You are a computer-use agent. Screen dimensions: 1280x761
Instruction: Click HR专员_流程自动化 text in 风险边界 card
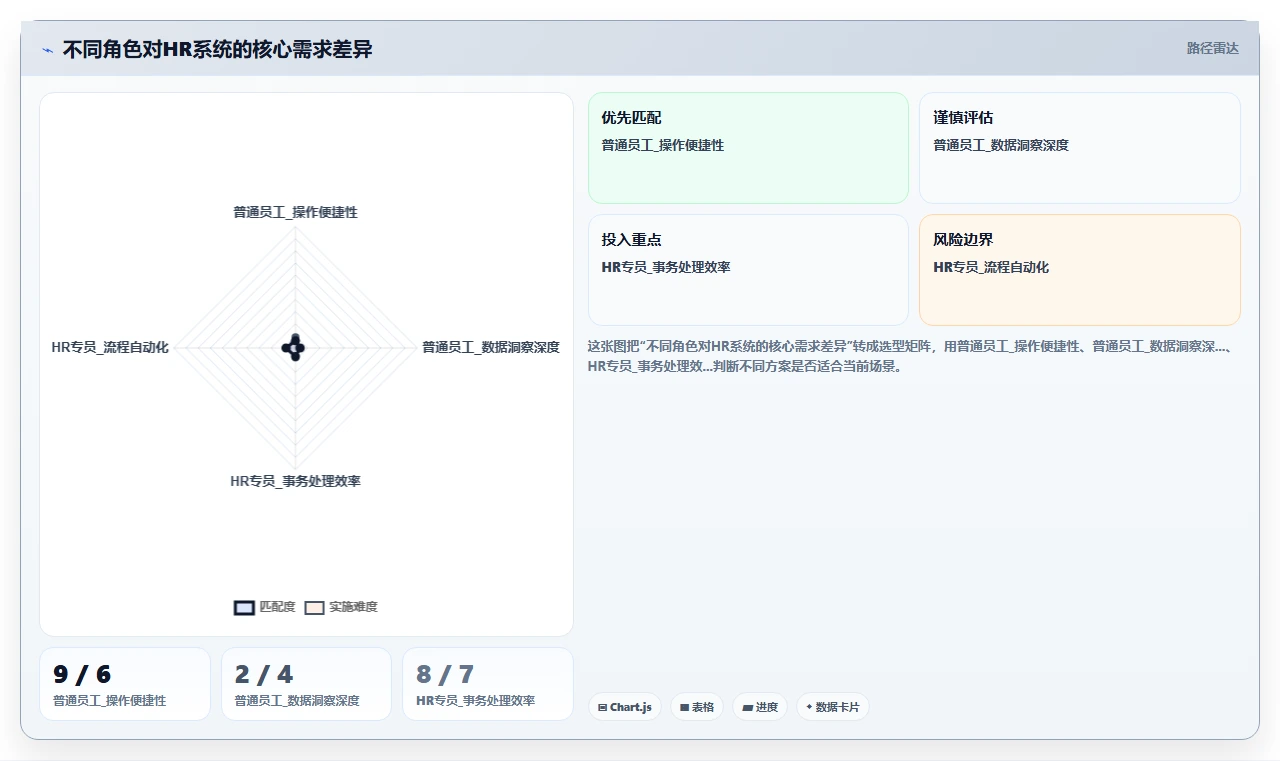pyautogui.click(x=991, y=267)
